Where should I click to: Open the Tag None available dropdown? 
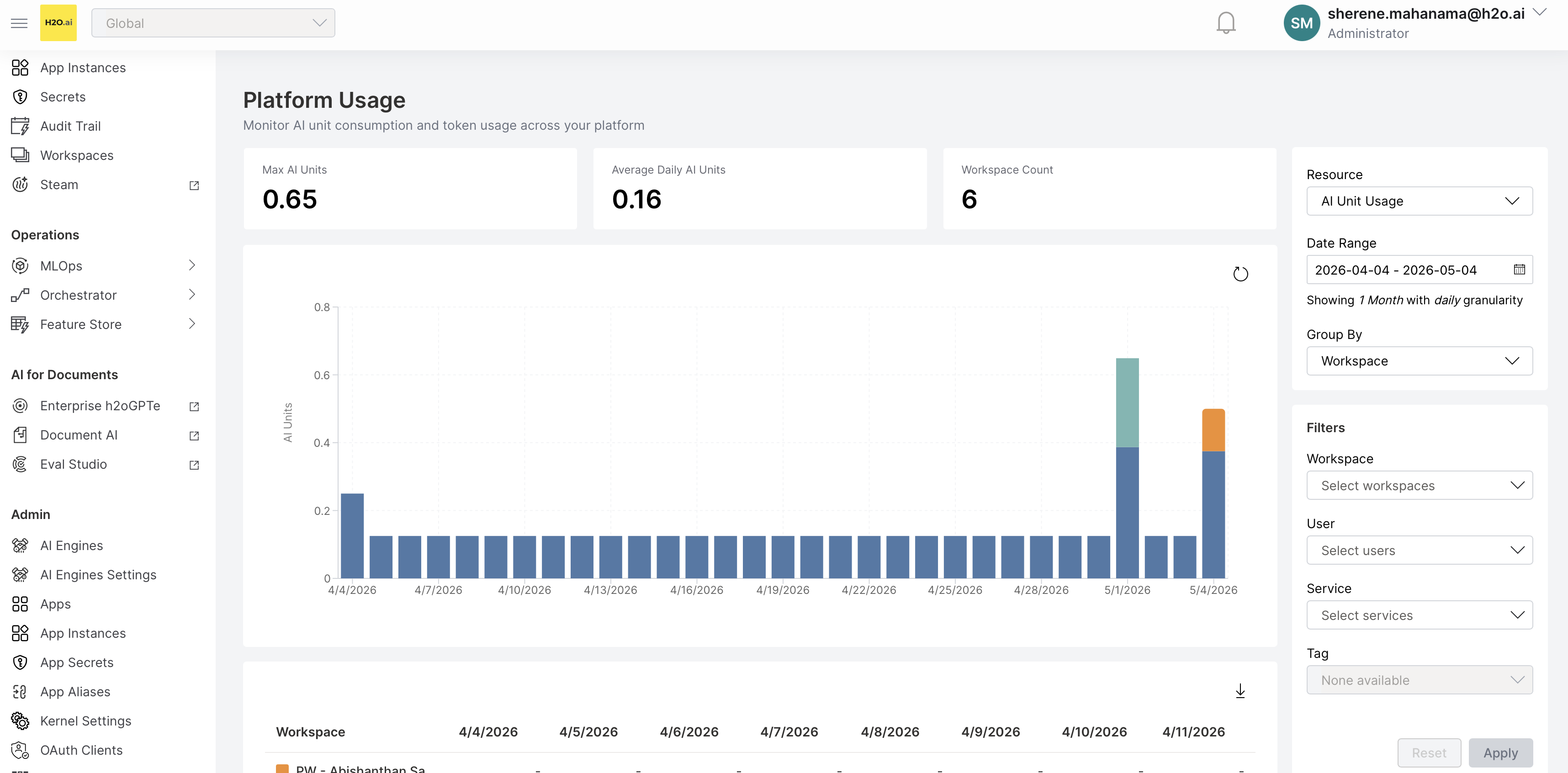click(1420, 680)
